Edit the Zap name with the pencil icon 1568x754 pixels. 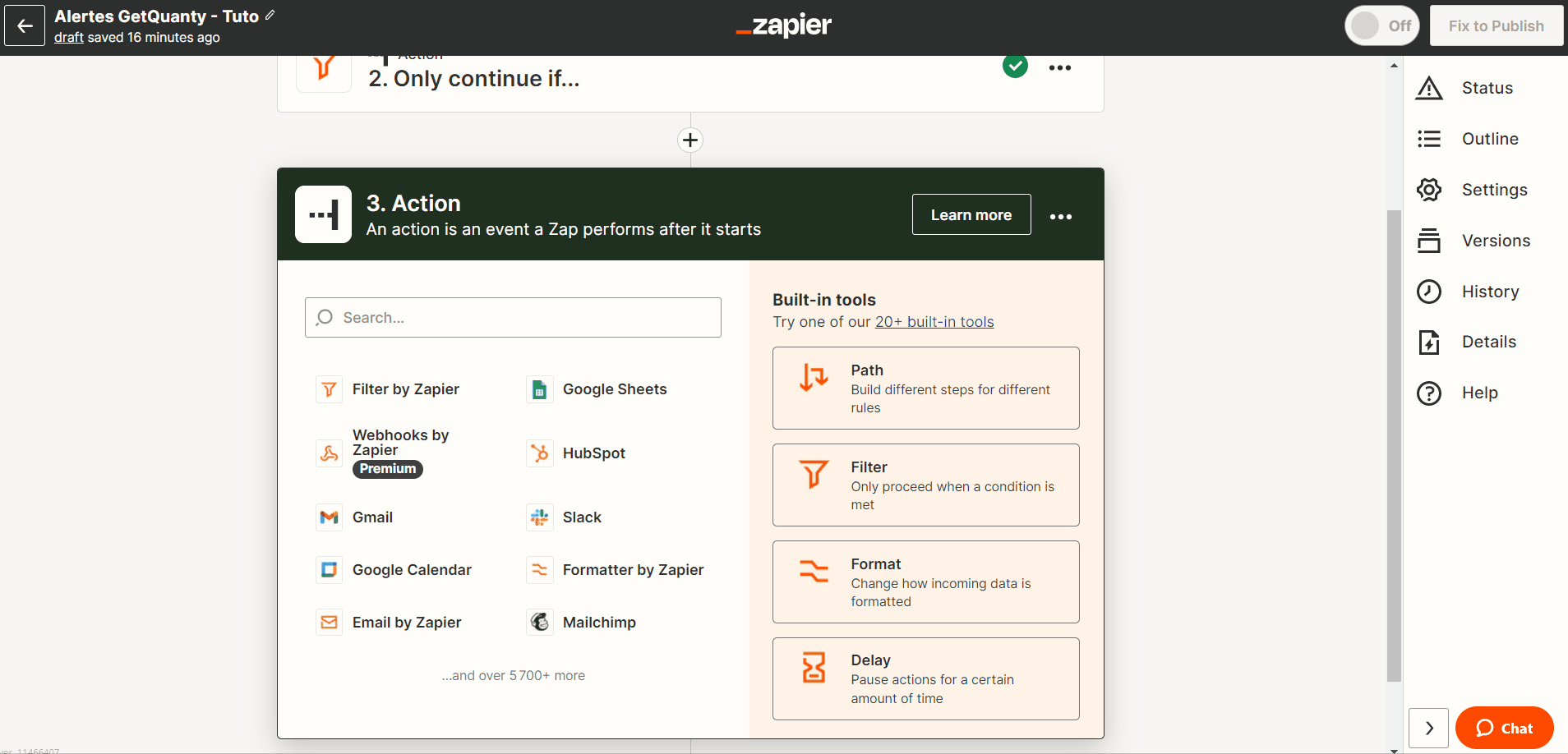click(270, 16)
